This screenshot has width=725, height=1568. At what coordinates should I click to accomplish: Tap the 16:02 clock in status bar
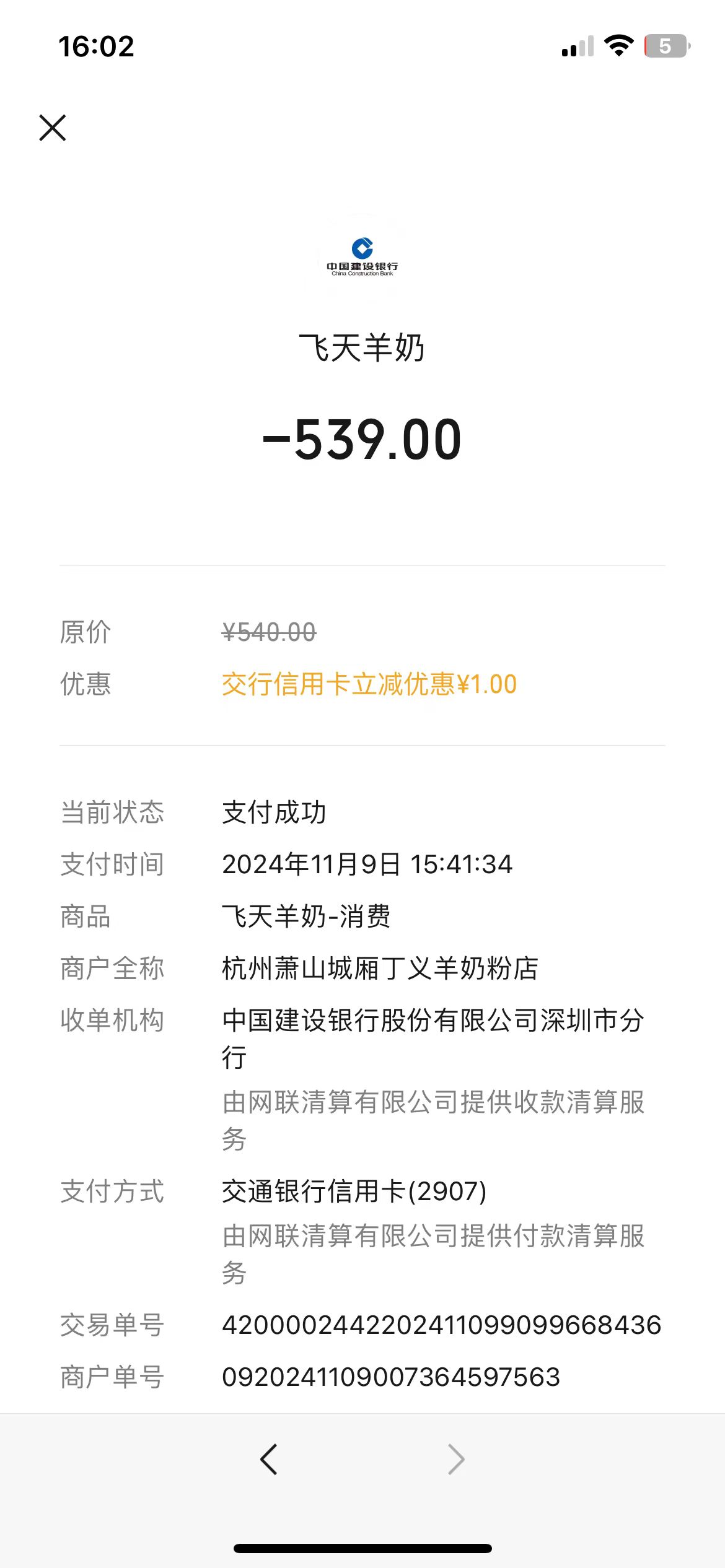97,47
